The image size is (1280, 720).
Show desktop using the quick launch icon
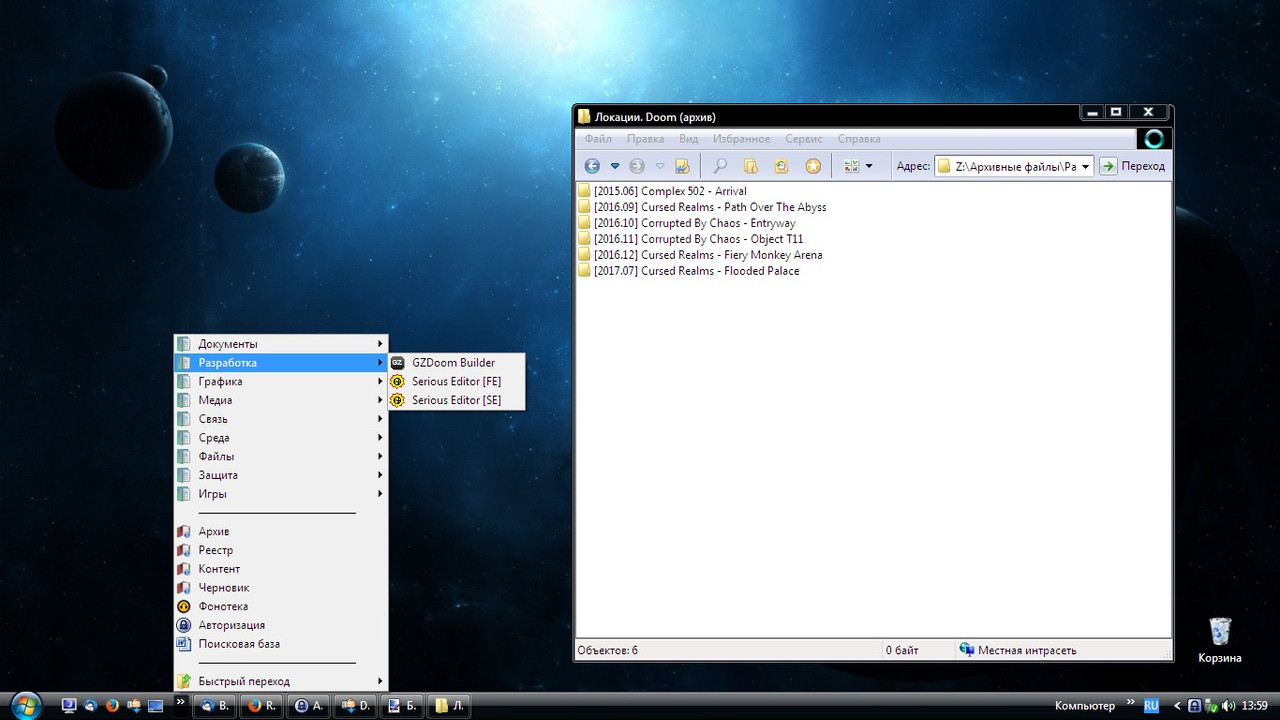155,705
